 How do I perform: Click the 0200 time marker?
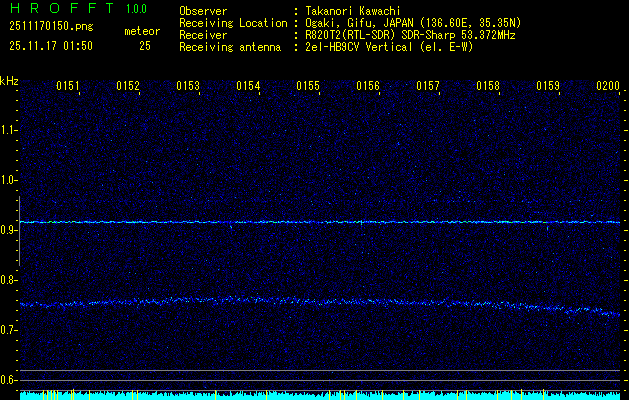608,87
